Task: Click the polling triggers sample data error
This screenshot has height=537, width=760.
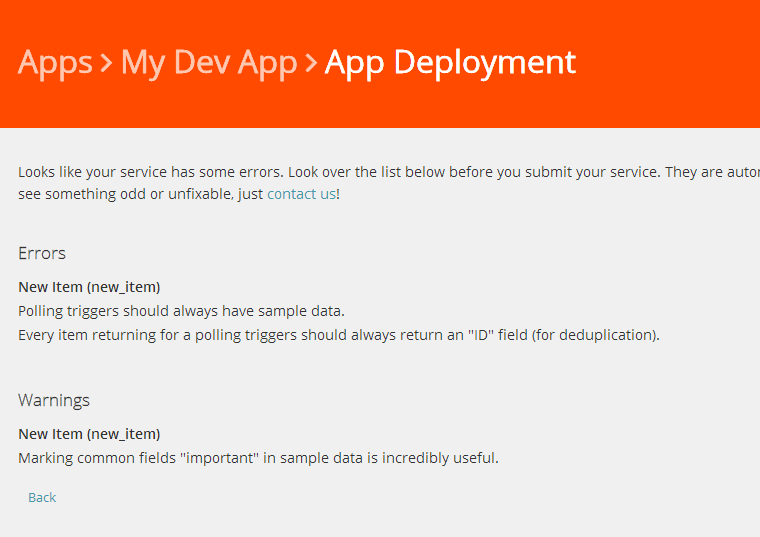Action: click(x=181, y=311)
